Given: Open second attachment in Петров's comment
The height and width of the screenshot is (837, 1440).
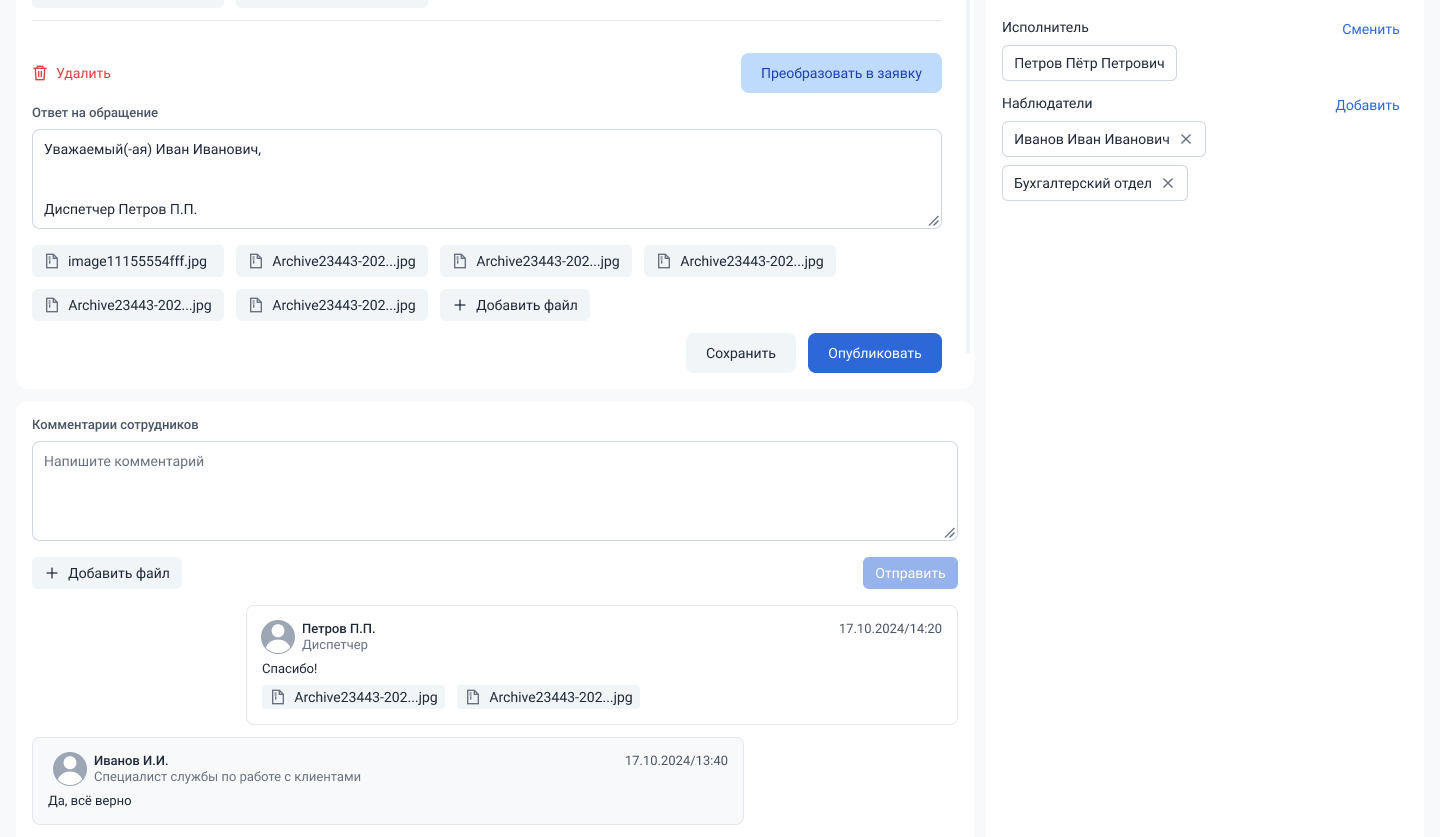Looking at the screenshot, I should (x=548, y=697).
